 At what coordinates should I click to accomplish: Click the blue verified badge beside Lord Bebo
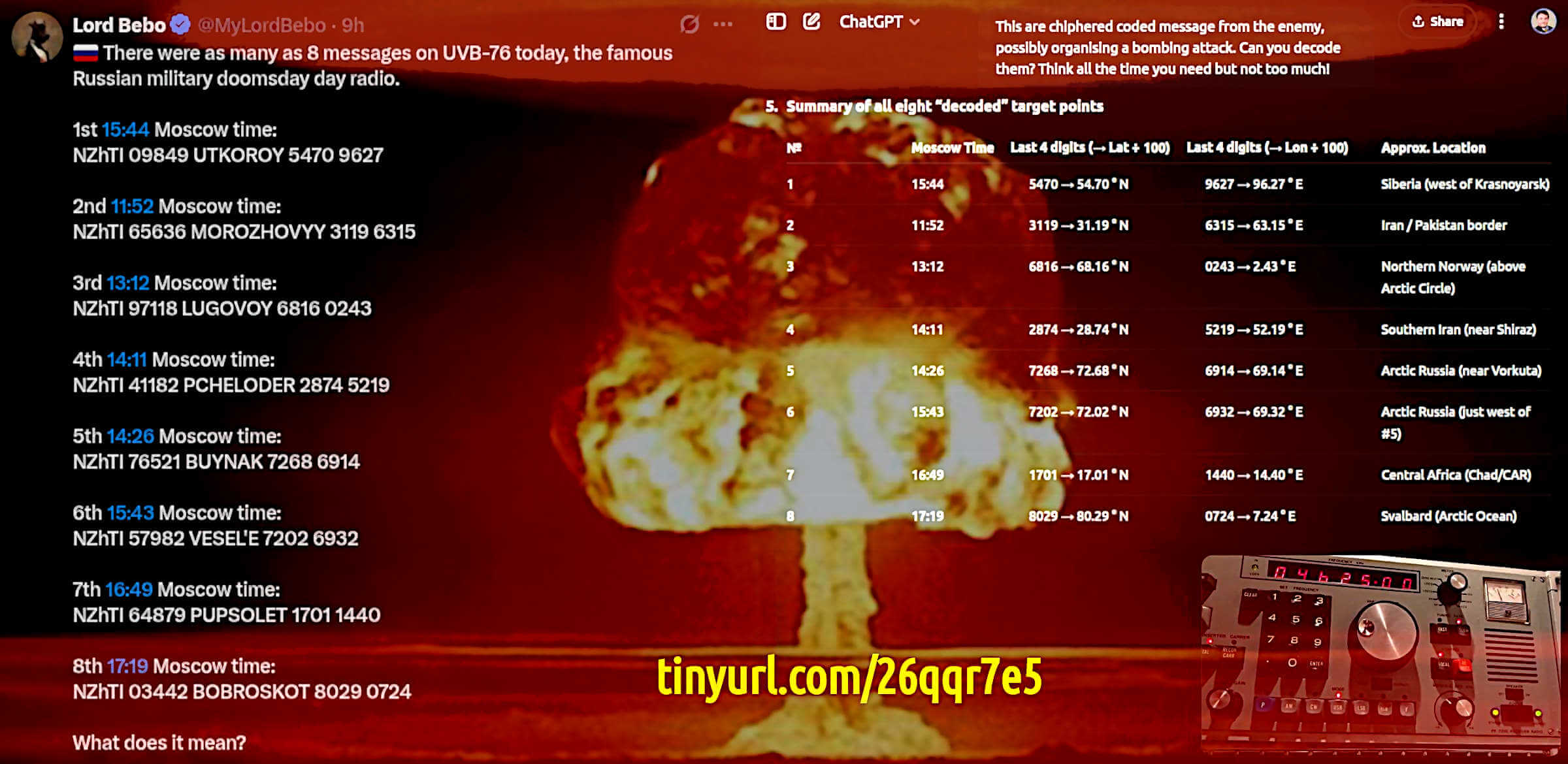(180, 25)
